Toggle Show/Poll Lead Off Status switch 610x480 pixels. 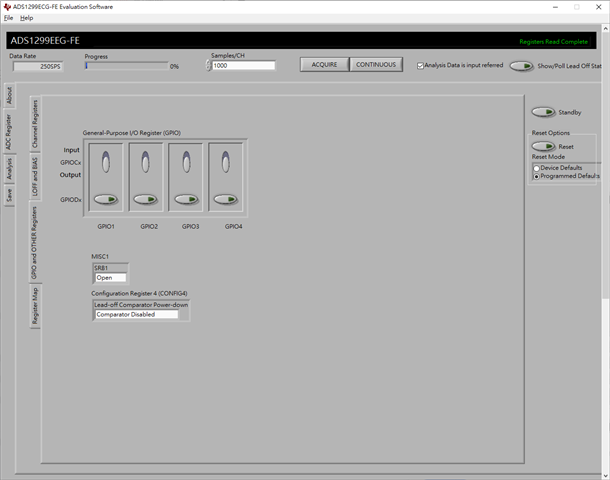pos(522,66)
